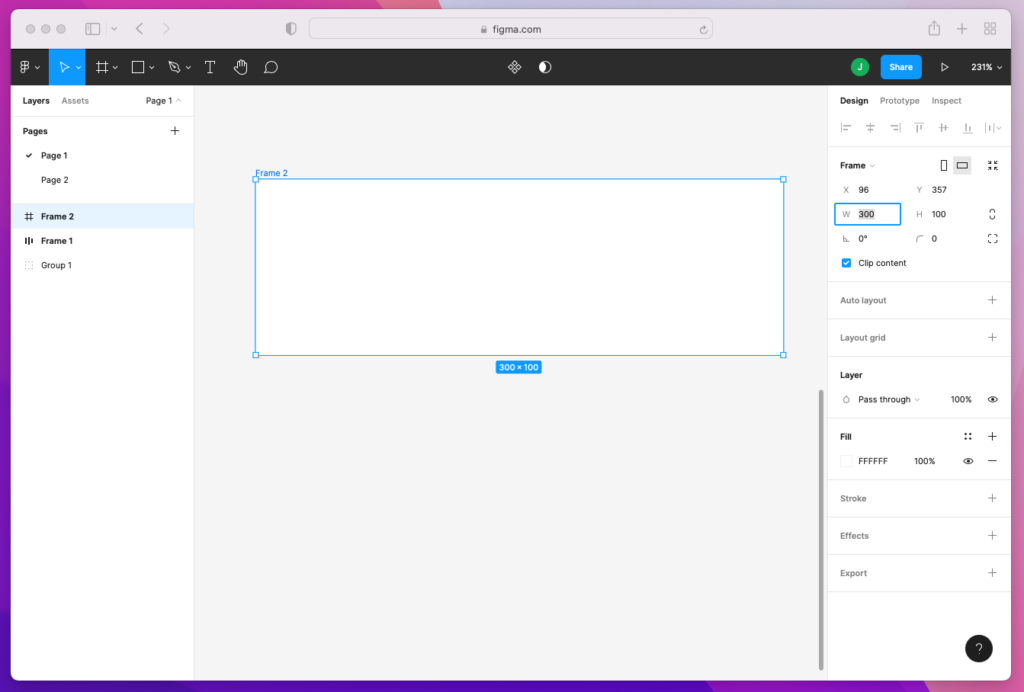This screenshot has height=692, width=1024.
Task: Click the Present play icon
Action: click(x=944, y=67)
